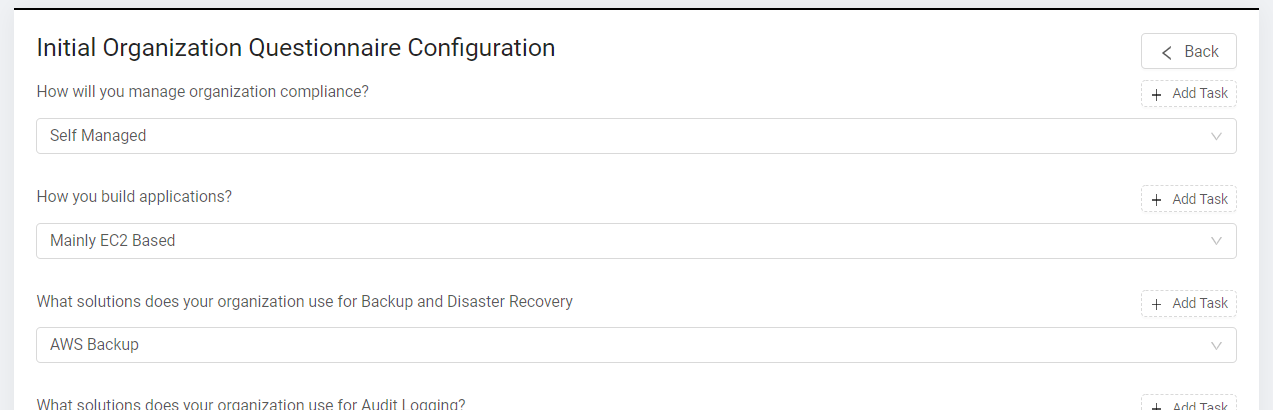The height and width of the screenshot is (410, 1273).
Task: Click the plus icon for organization compliance task
Action: tap(1157, 94)
